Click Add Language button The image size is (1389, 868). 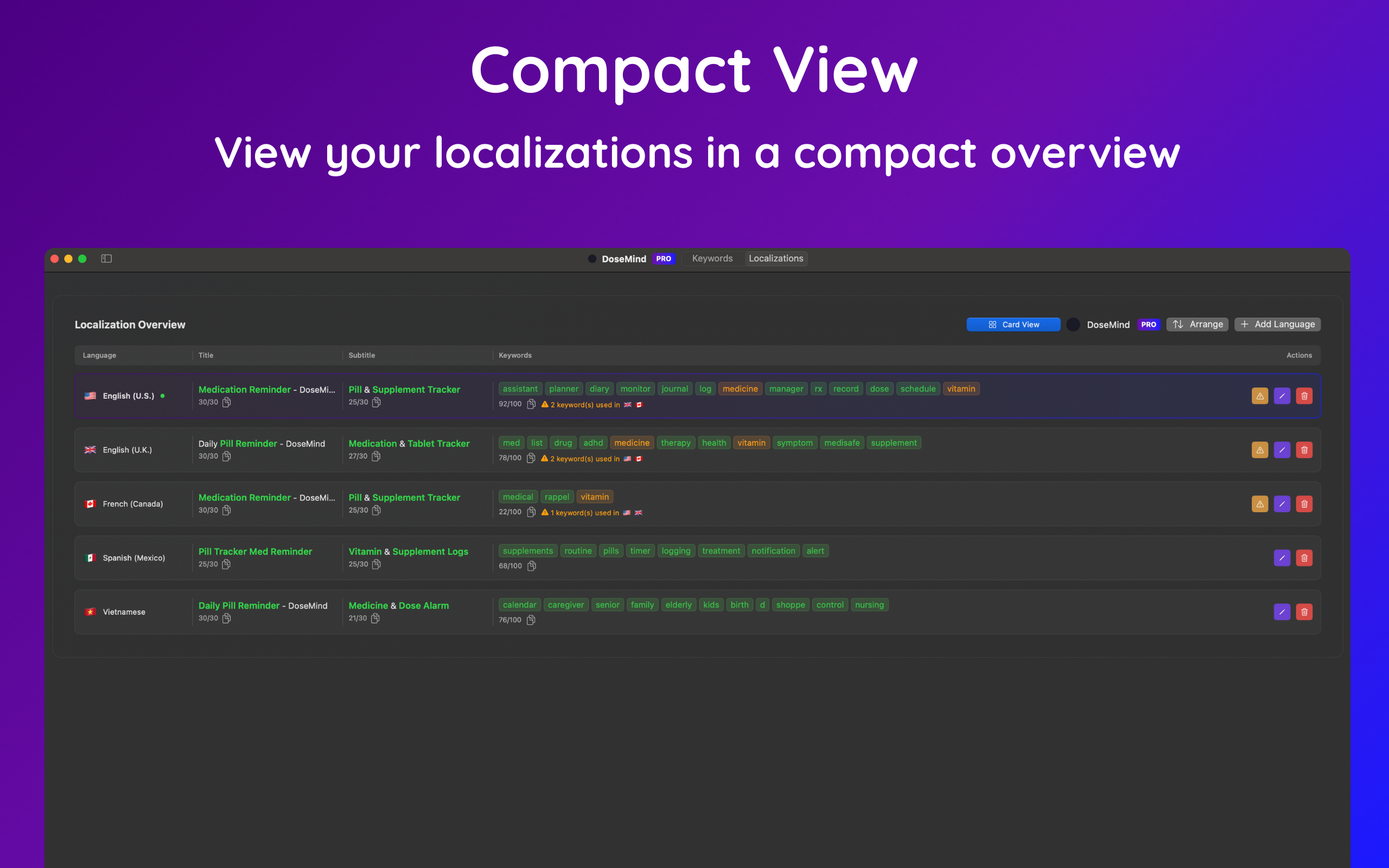click(x=1277, y=324)
